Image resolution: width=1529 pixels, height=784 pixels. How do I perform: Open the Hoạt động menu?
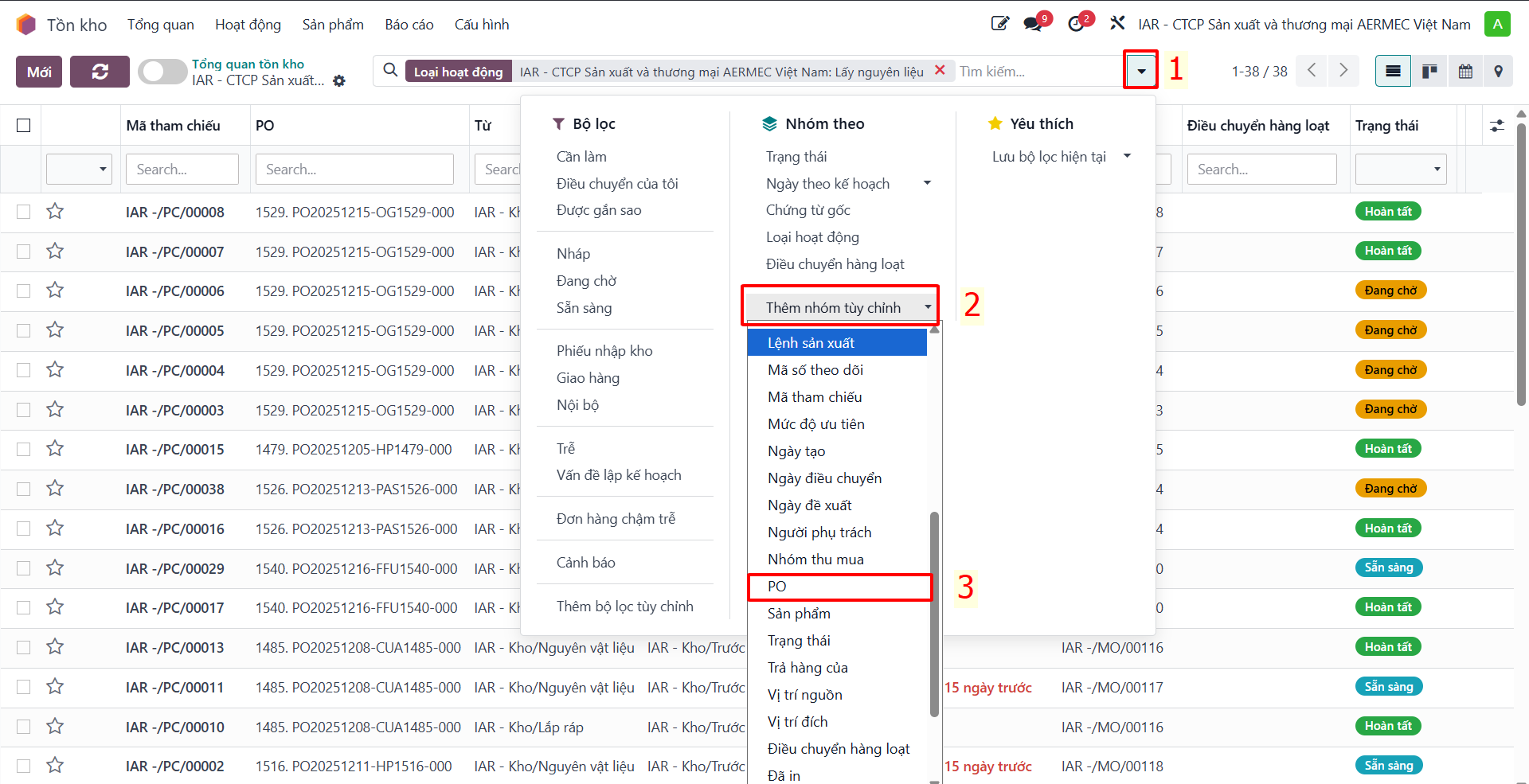coord(248,25)
